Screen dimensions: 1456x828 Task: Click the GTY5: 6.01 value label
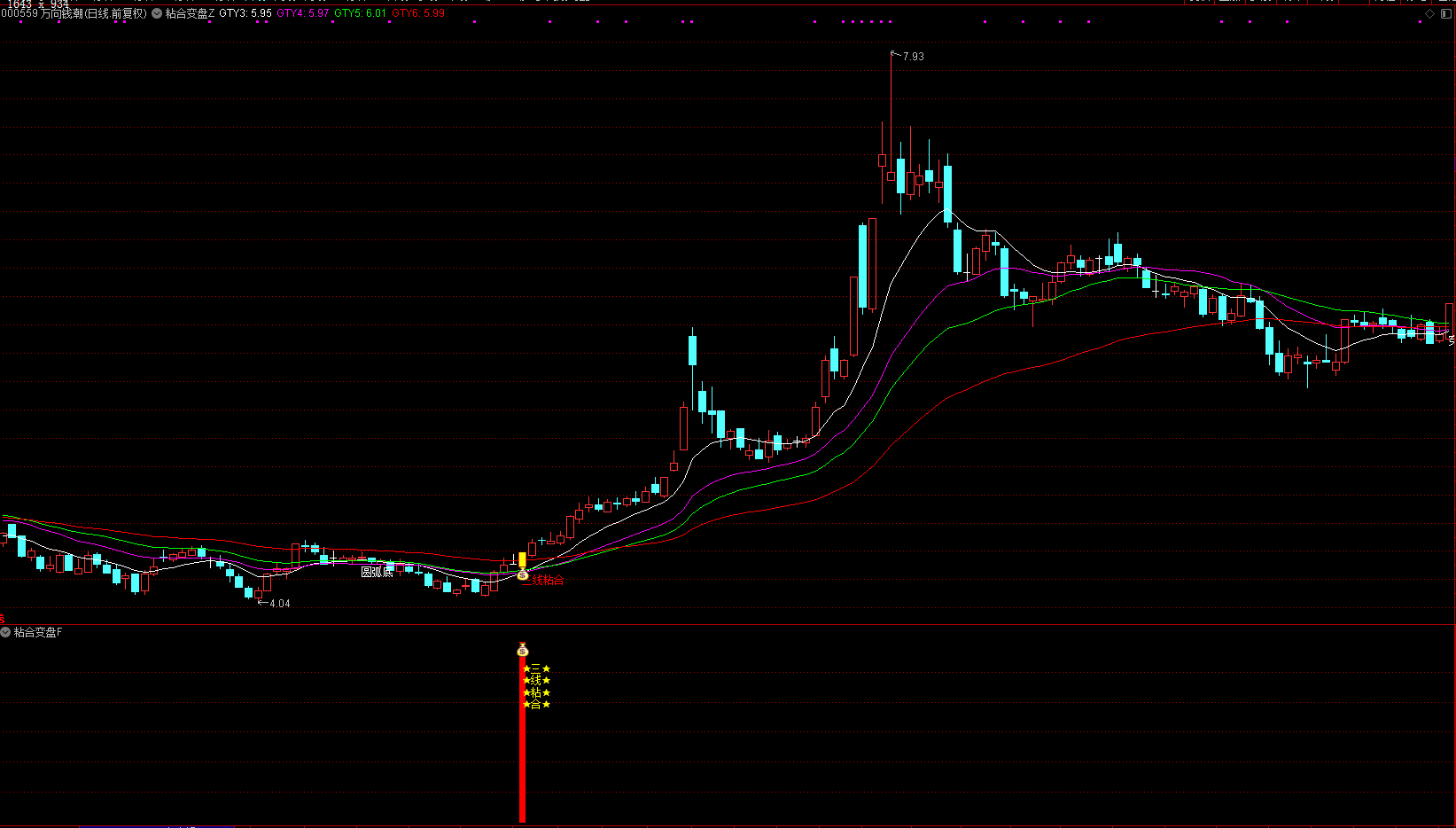[360, 13]
